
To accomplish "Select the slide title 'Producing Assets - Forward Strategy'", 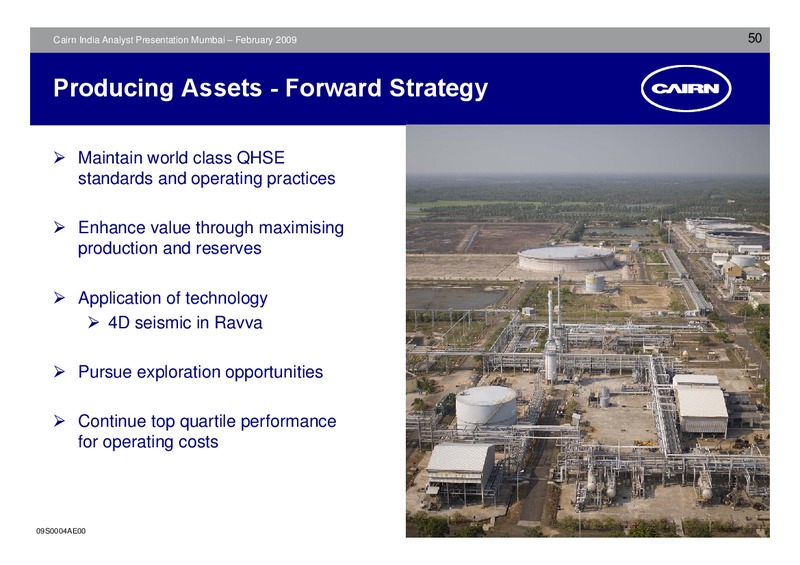I will (x=270, y=88).
